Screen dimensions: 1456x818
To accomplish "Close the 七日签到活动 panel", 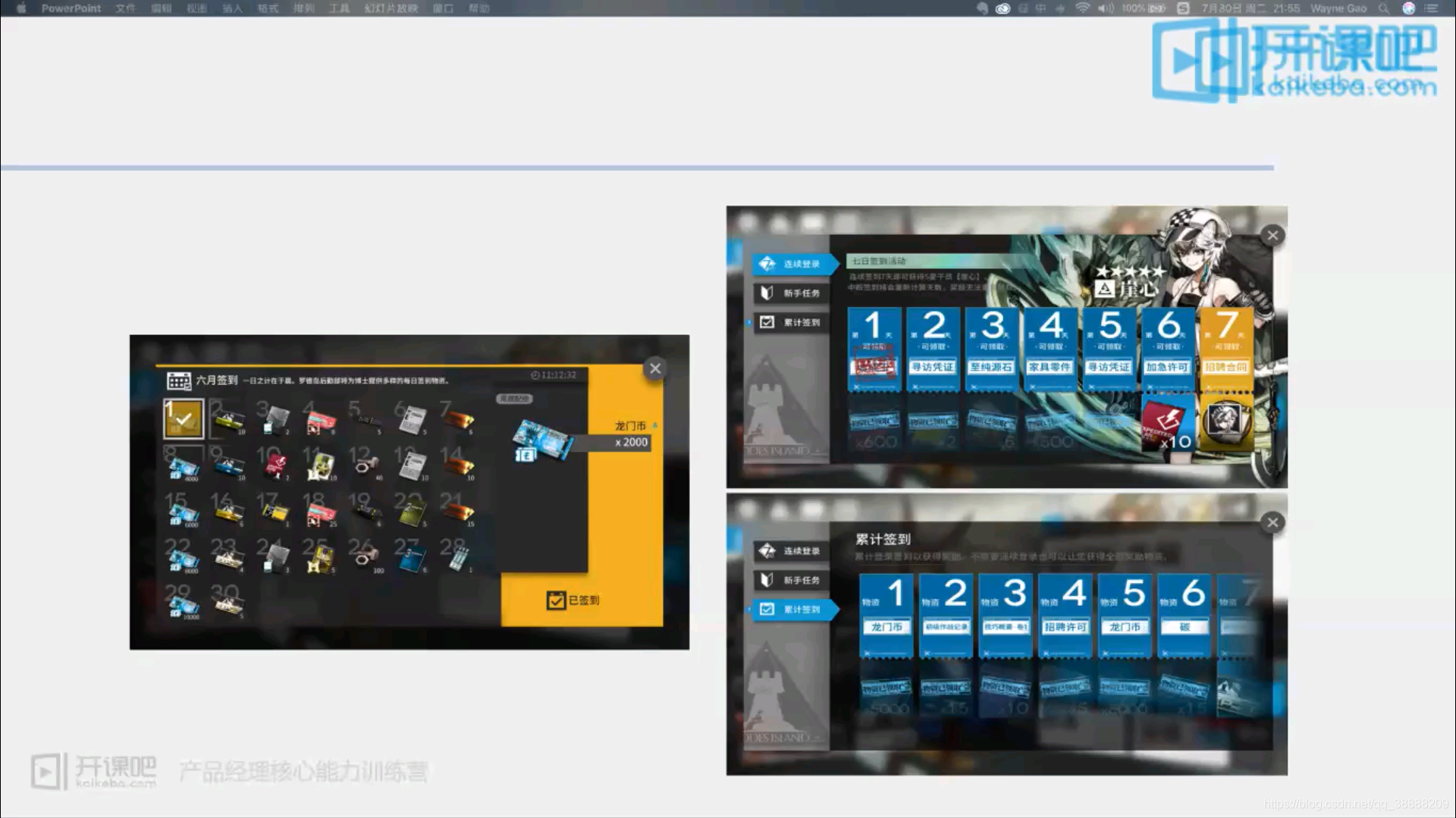I will click(x=1272, y=235).
